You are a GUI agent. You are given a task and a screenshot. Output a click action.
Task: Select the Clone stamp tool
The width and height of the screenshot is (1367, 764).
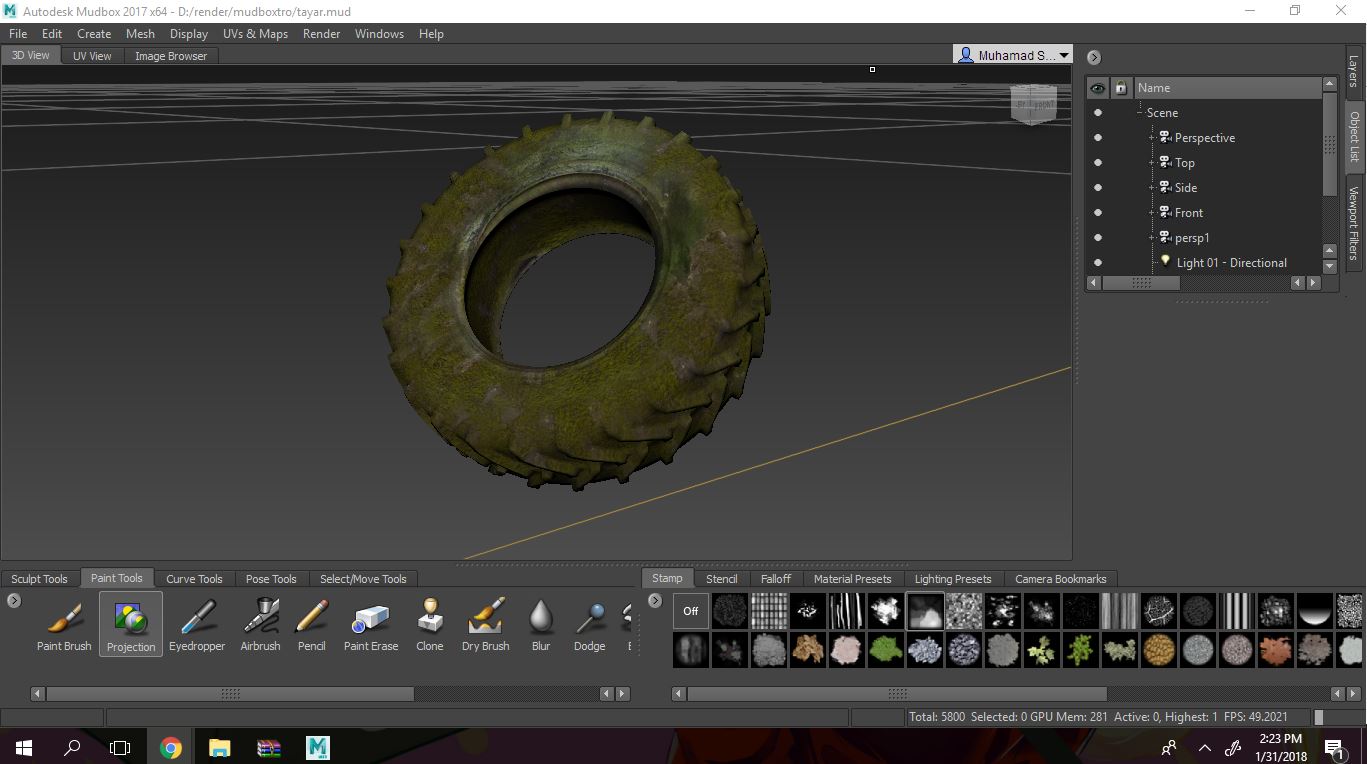click(x=430, y=625)
